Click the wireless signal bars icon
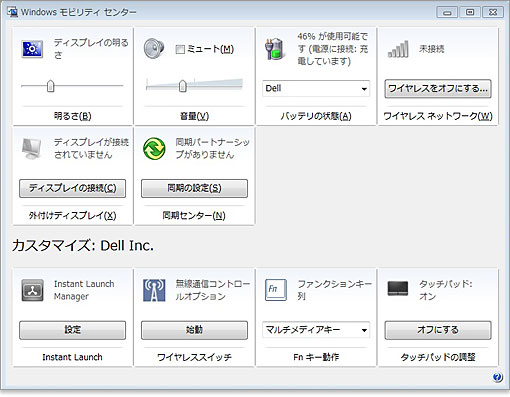The image size is (510, 397). [x=398, y=49]
